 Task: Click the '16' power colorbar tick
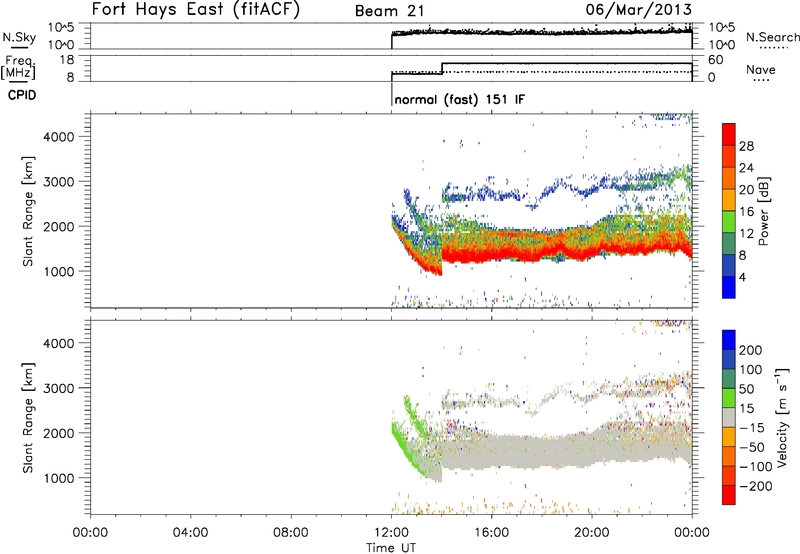(746, 212)
